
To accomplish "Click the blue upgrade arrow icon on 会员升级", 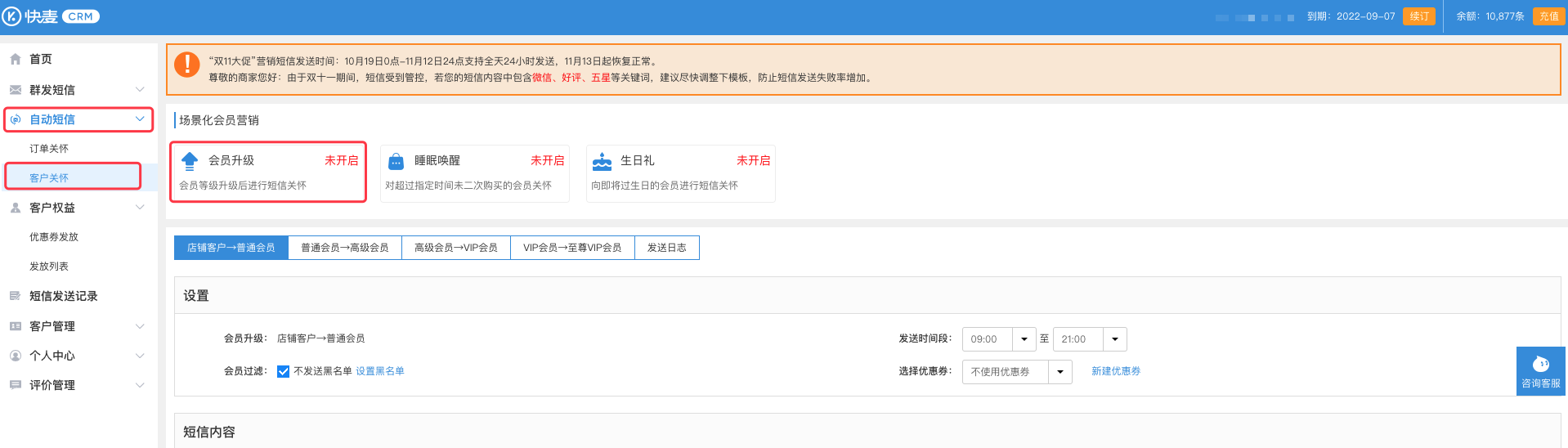I will click(190, 161).
